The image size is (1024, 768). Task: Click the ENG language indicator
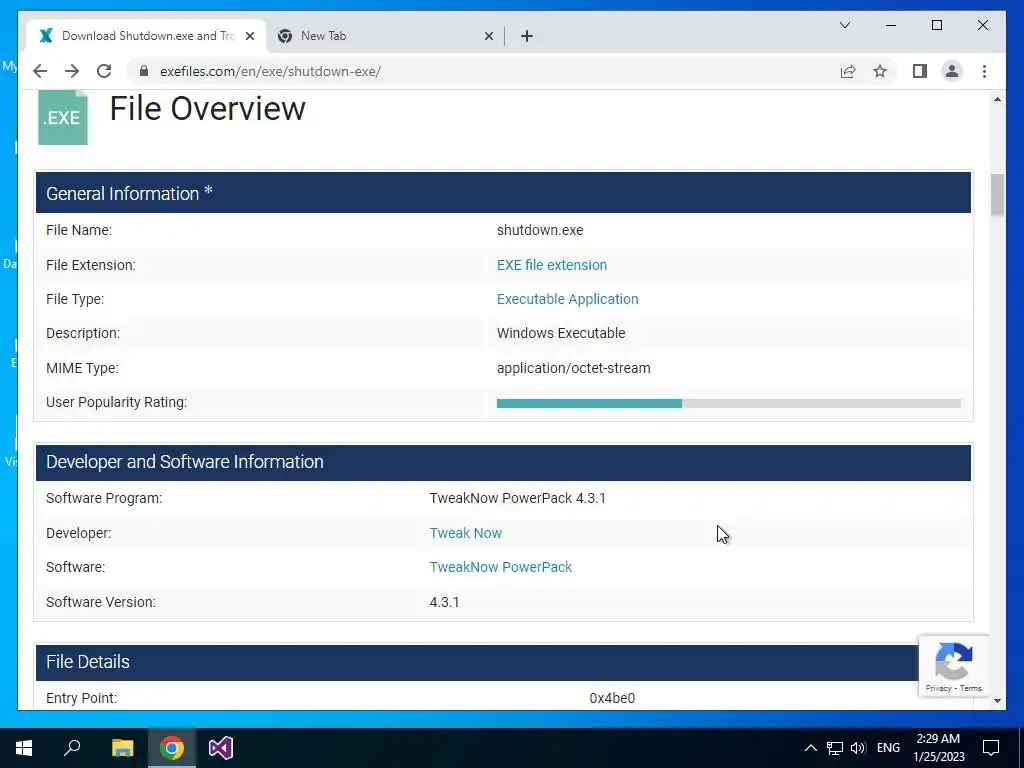888,748
